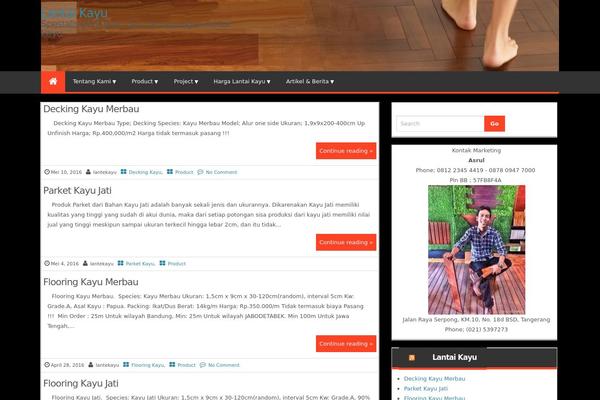Screen dimensions: 600x400
Task: Open the Tentang Kami dropdown menu
Action: tap(95, 82)
